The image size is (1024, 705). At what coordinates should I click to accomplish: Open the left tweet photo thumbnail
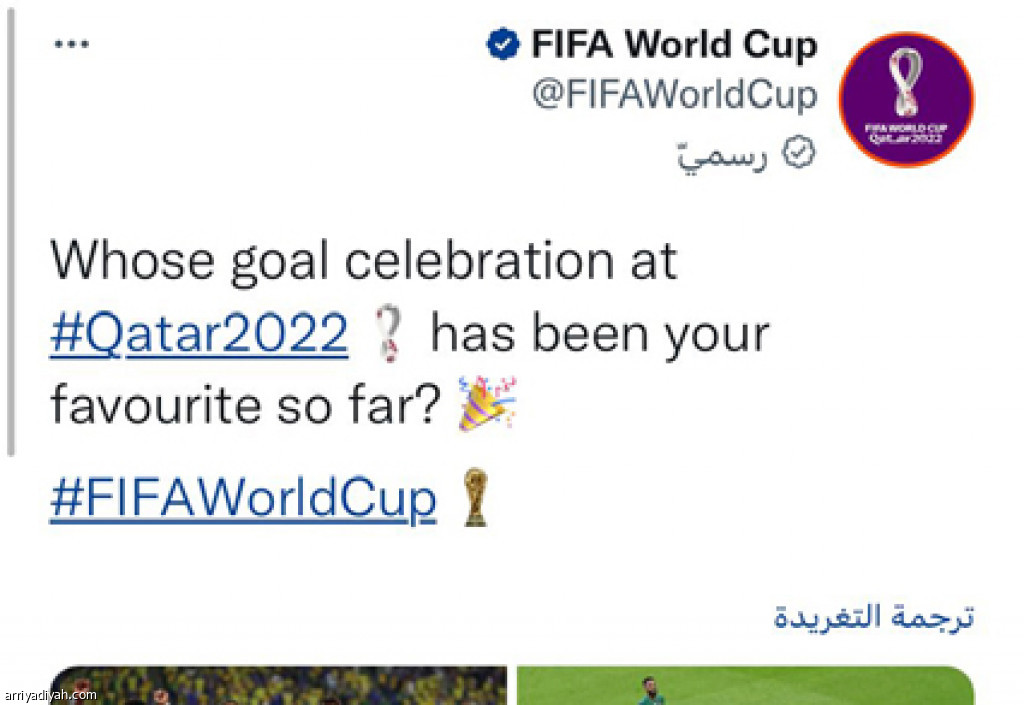(x=278, y=685)
